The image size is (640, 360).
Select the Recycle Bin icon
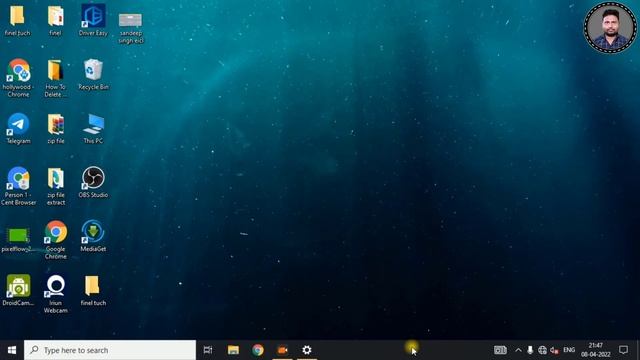[x=93, y=70]
